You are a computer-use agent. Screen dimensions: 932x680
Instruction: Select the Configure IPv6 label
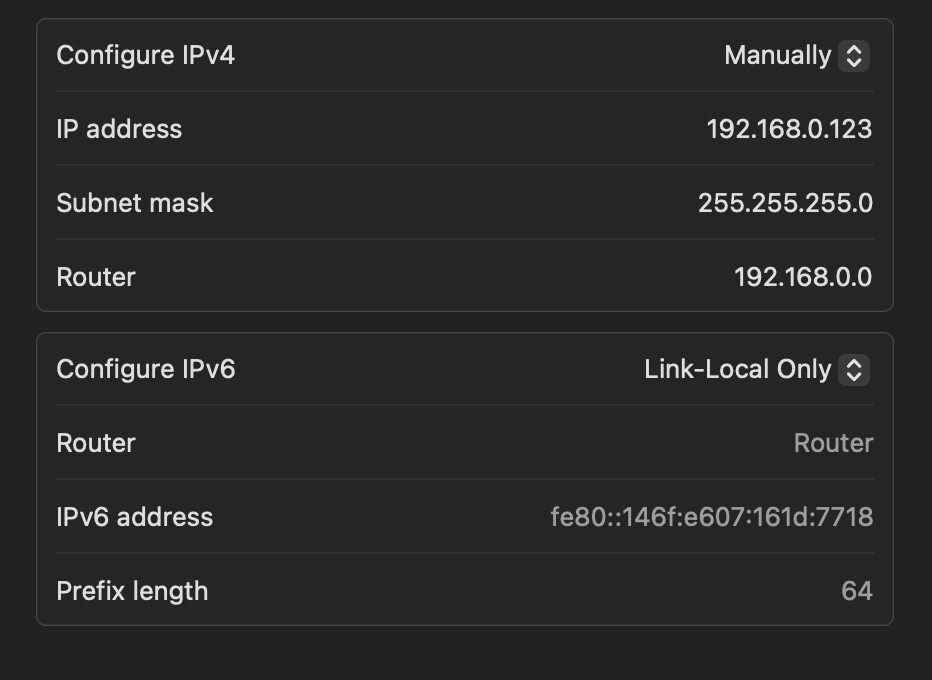pos(146,370)
